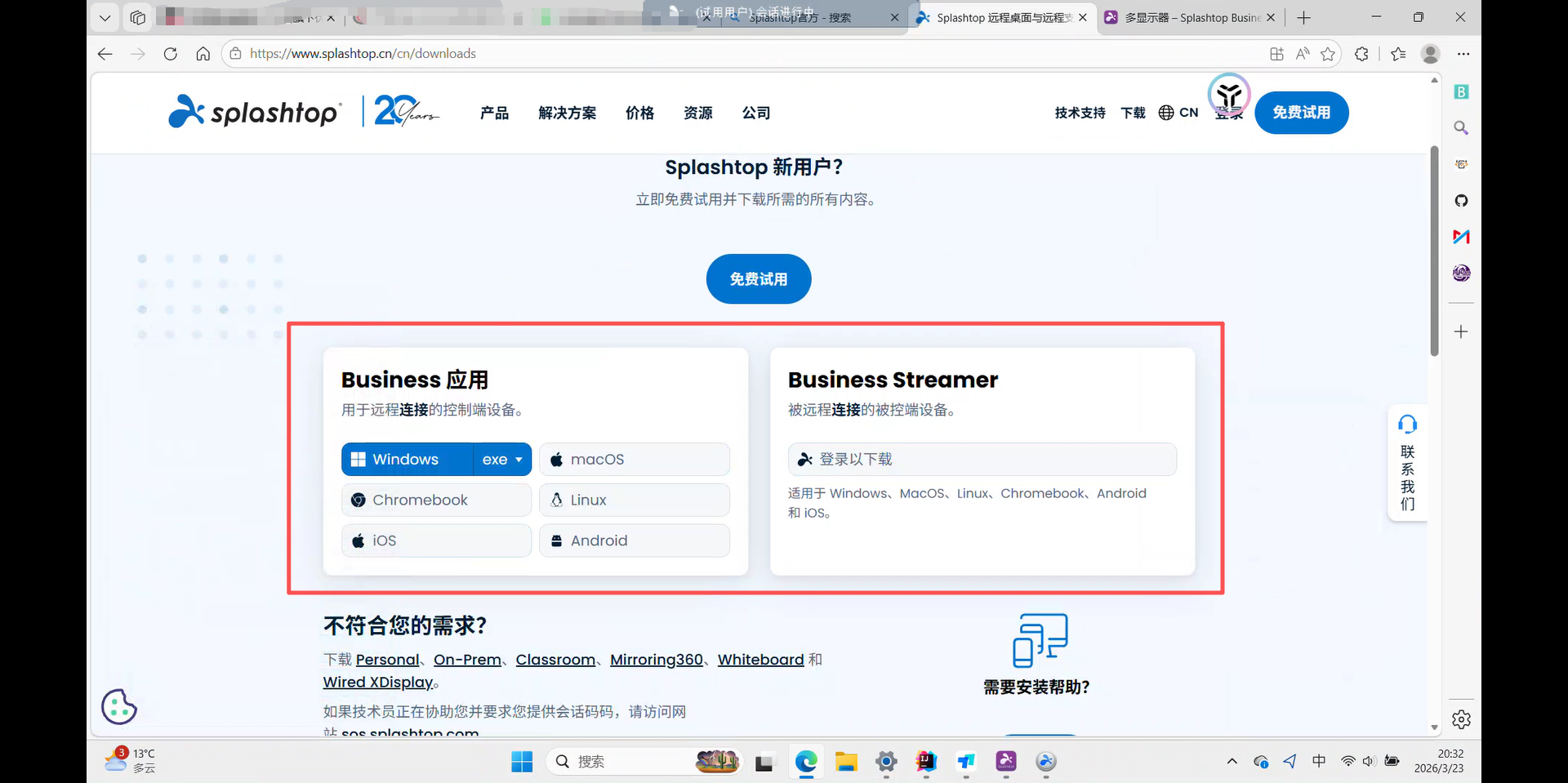Open the Classroom download link
This screenshot has height=783, width=1568.
coord(555,660)
